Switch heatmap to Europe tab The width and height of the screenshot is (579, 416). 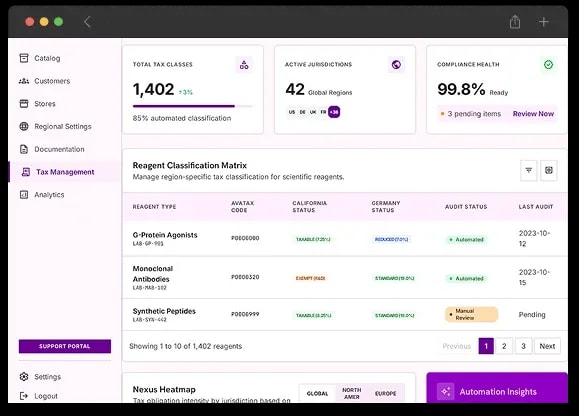[386, 393]
